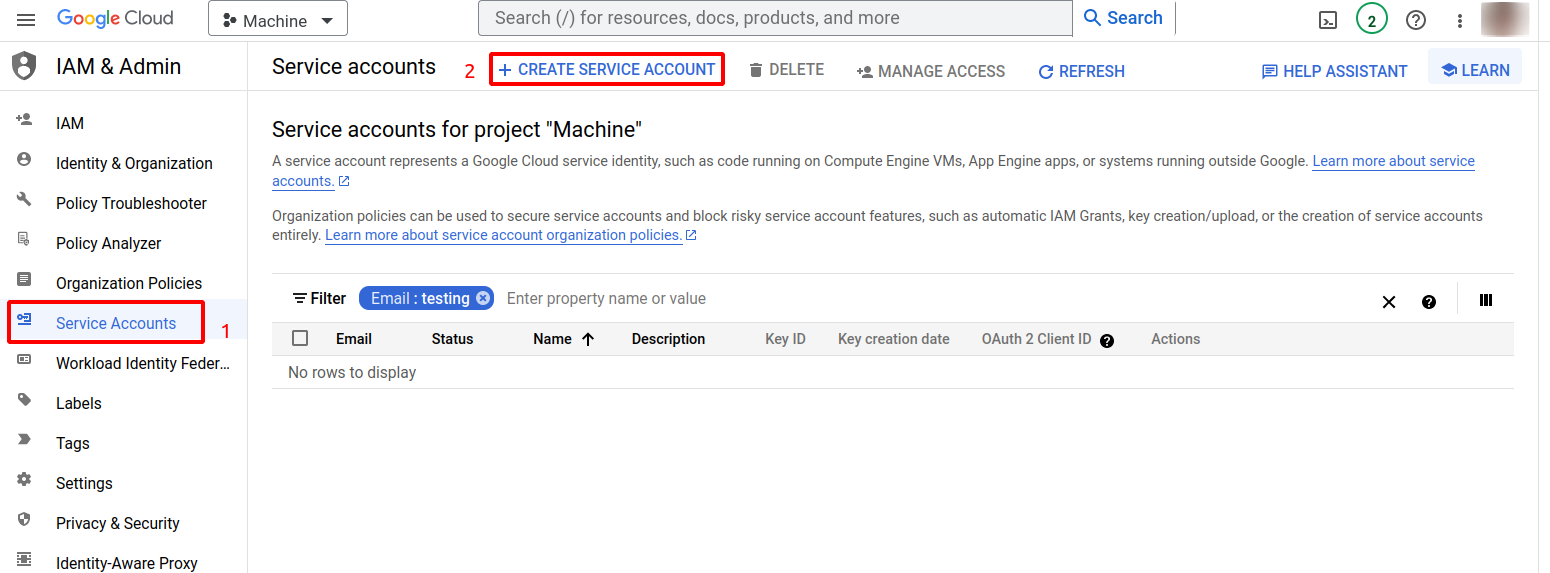Viewport: 1550px width, 573px height.
Task: Select Service Accounts in the sidebar
Action: (116, 323)
